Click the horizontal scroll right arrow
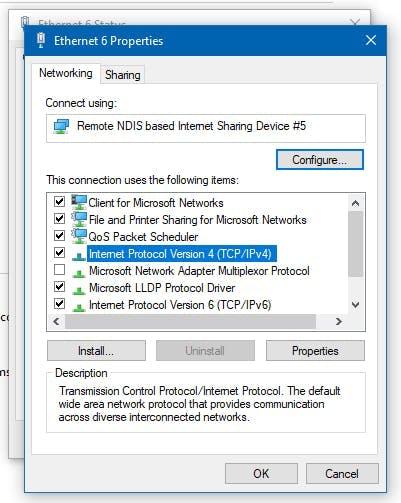The width and height of the screenshot is (401, 503). [339, 321]
